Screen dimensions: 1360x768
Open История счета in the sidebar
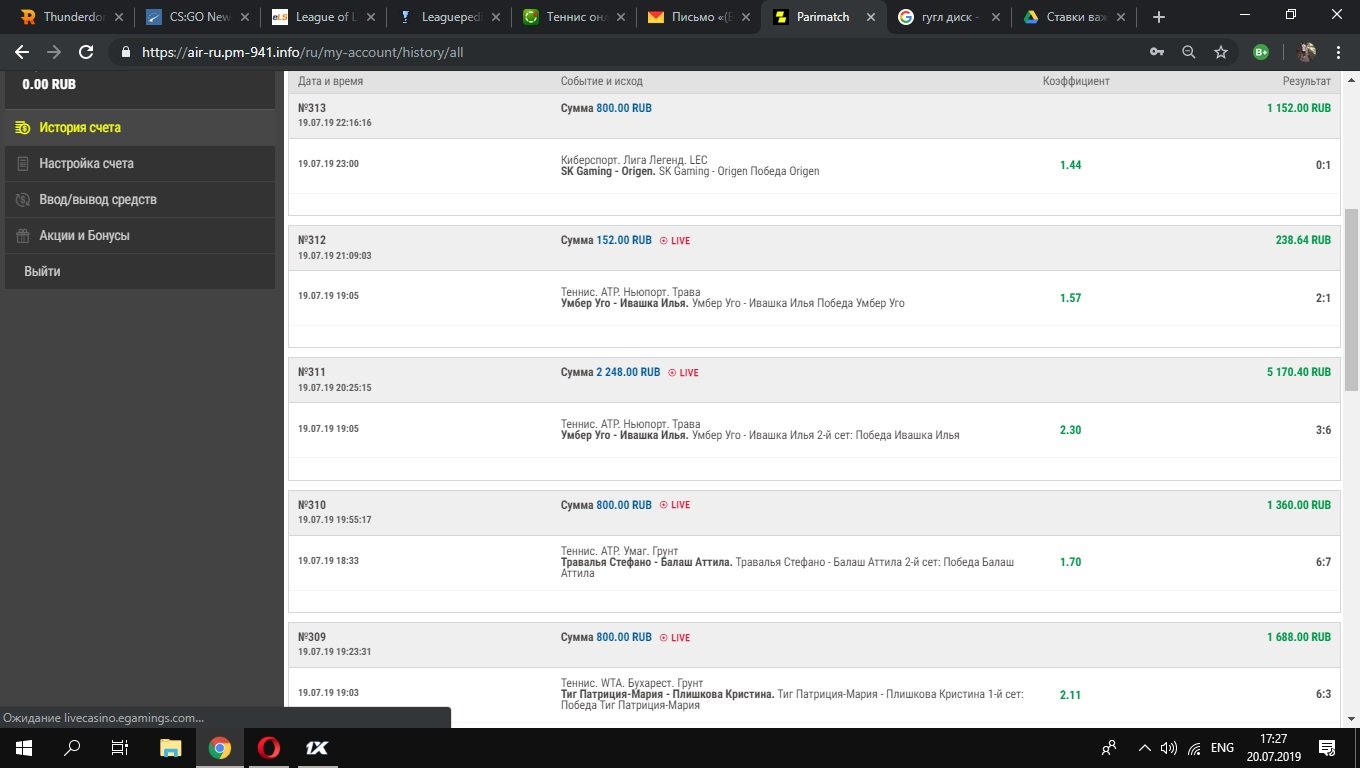80,128
